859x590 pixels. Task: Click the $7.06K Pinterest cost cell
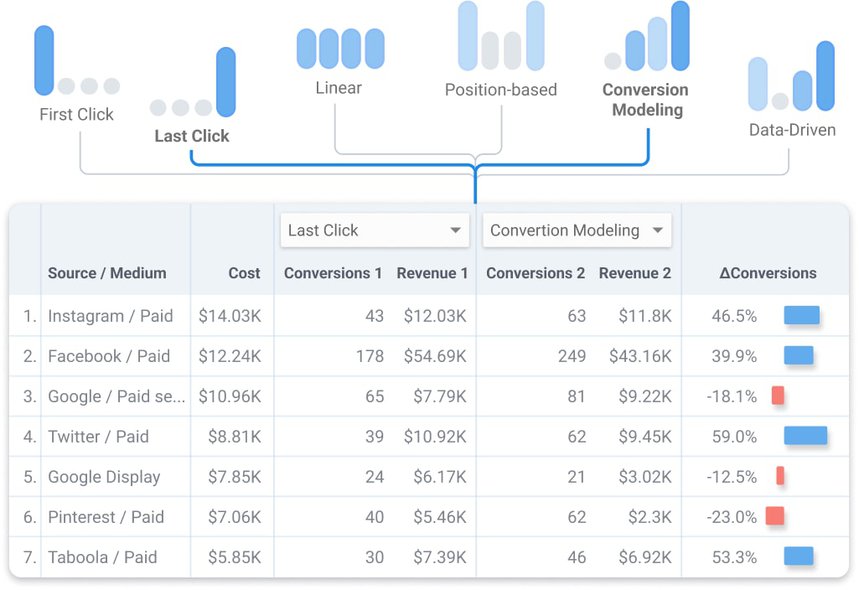pyautogui.click(x=234, y=517)
